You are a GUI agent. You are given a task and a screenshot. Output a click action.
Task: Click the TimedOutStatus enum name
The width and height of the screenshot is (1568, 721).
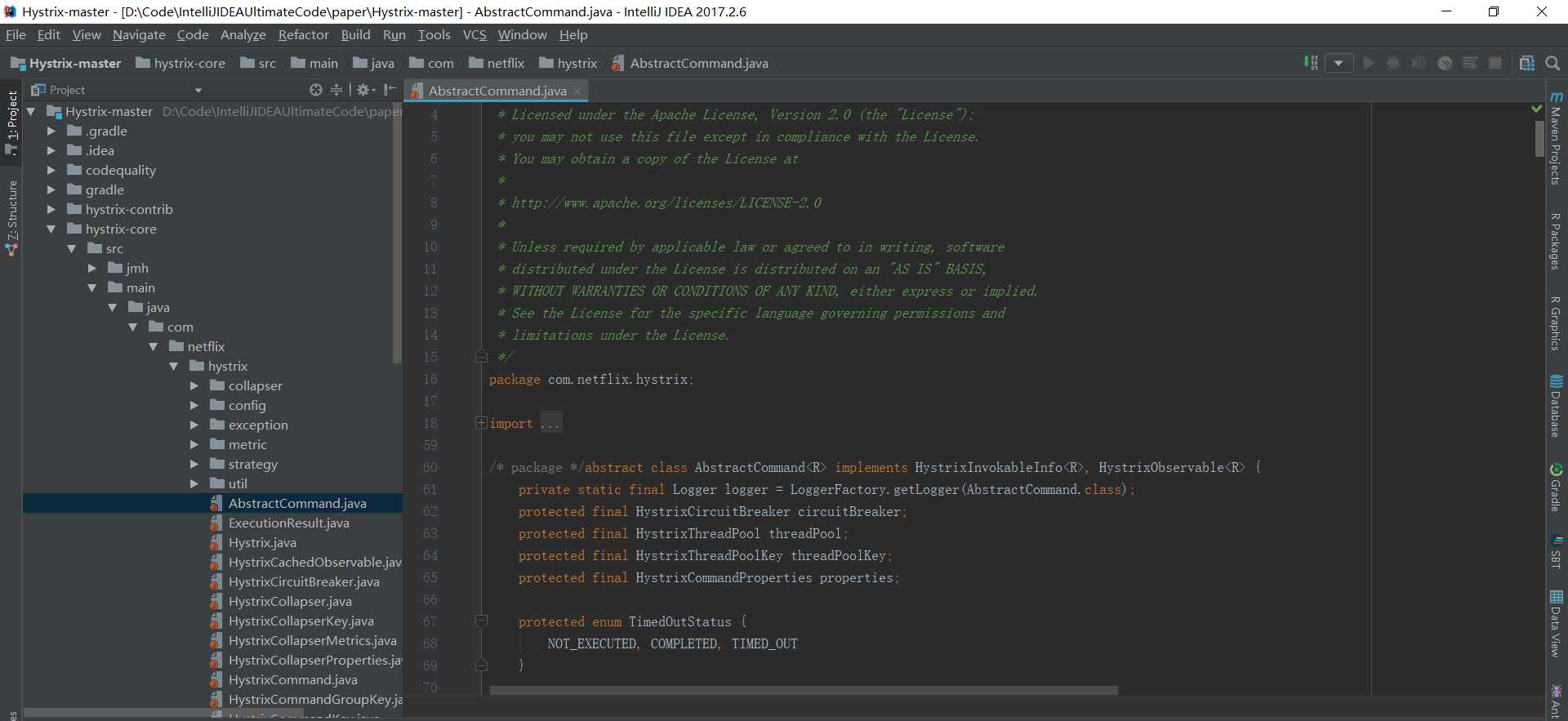click(x=679, y=621)
